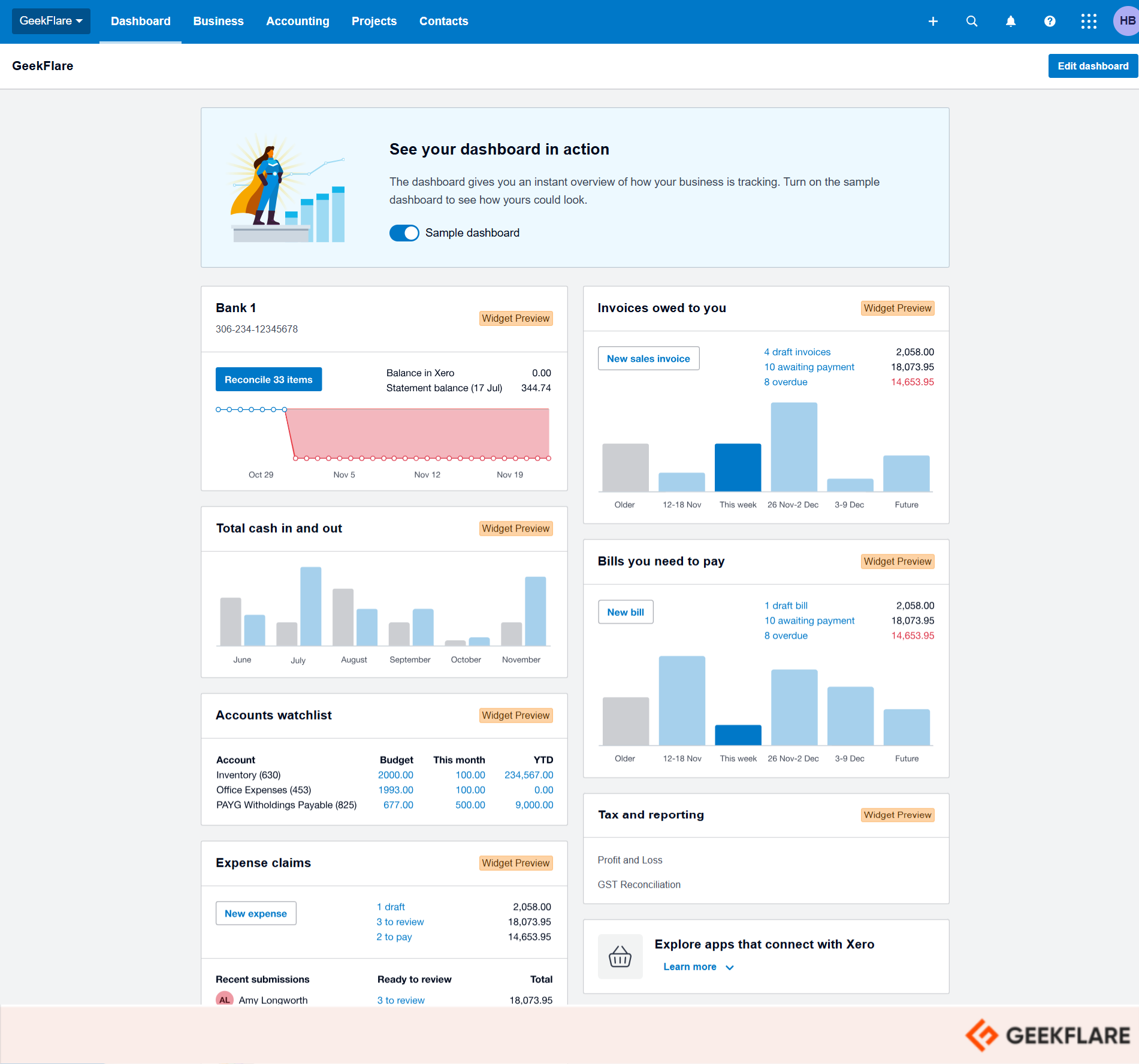This screenshot has height=1064, width=1139.
Task: Turn off the Sample dashboard toggle
Action: (x=404, y=233)
